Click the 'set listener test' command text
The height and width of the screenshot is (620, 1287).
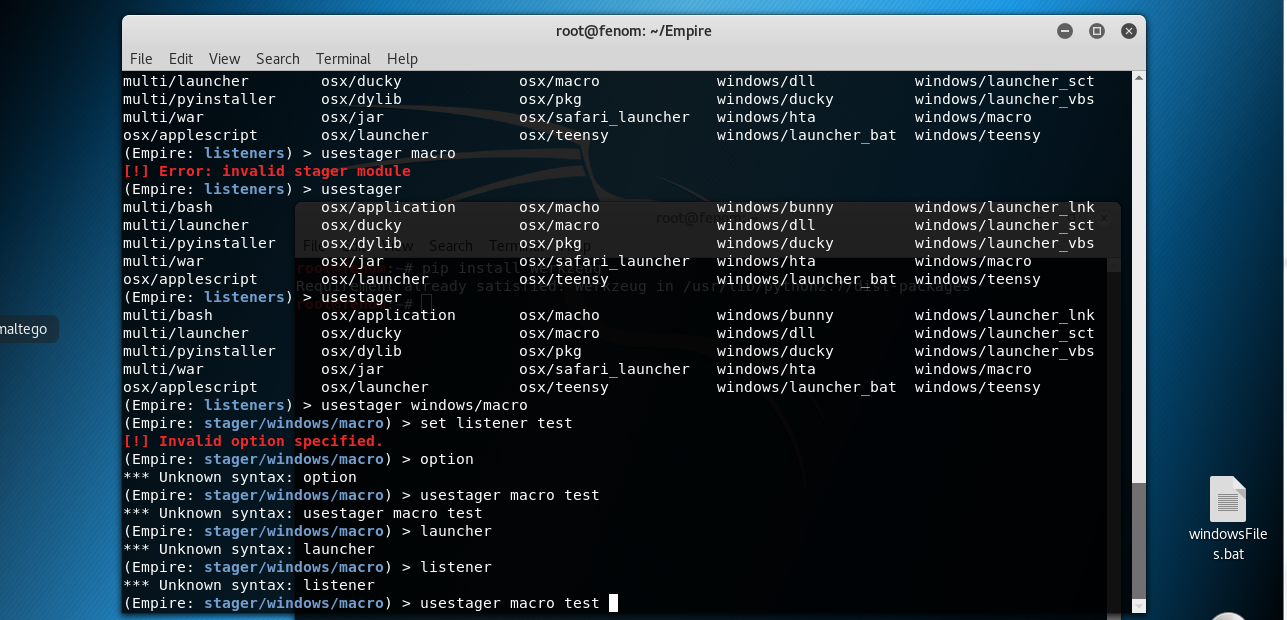(x=496, y=423)
